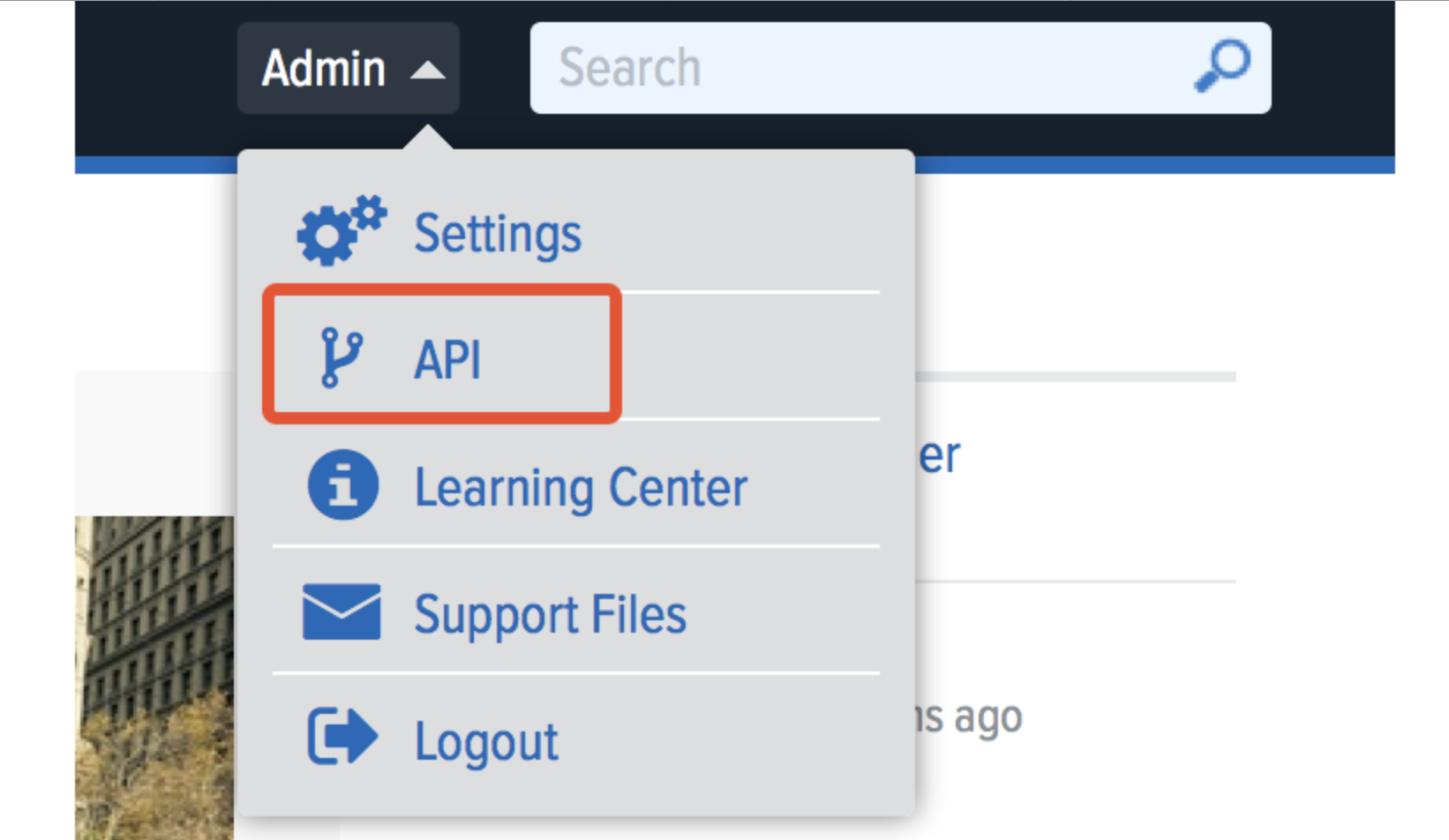Select the API menu entry text
The image size is (1449, 840).
coord(447,360)
